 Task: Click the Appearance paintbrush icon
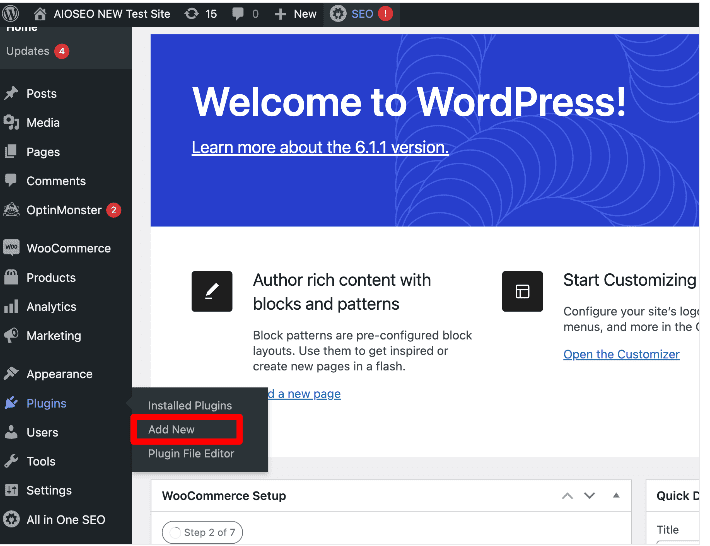click(x=12, y=374)
